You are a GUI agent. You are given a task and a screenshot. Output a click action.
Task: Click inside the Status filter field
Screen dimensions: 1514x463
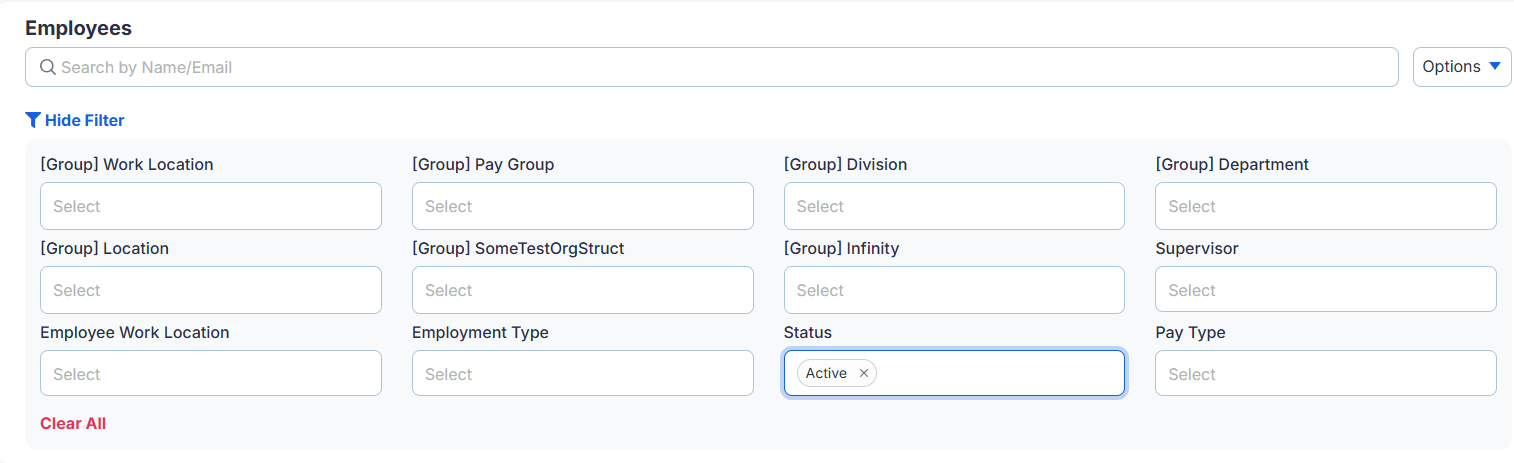(x=1000, y=373)
